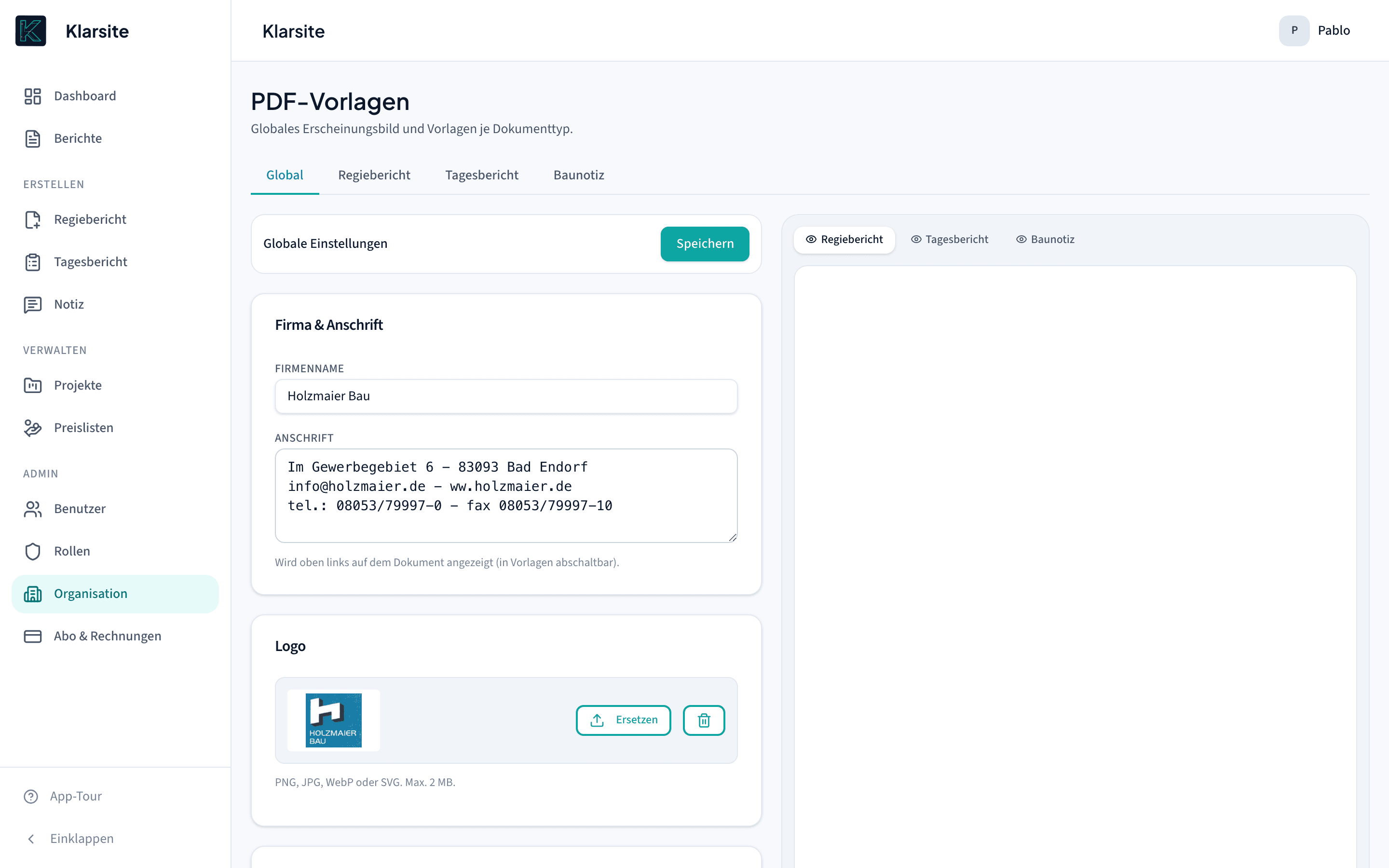This screenshot has width=1389, height=868.
Task: Open Abo & Rechnungen page
Action: point(115,636)
